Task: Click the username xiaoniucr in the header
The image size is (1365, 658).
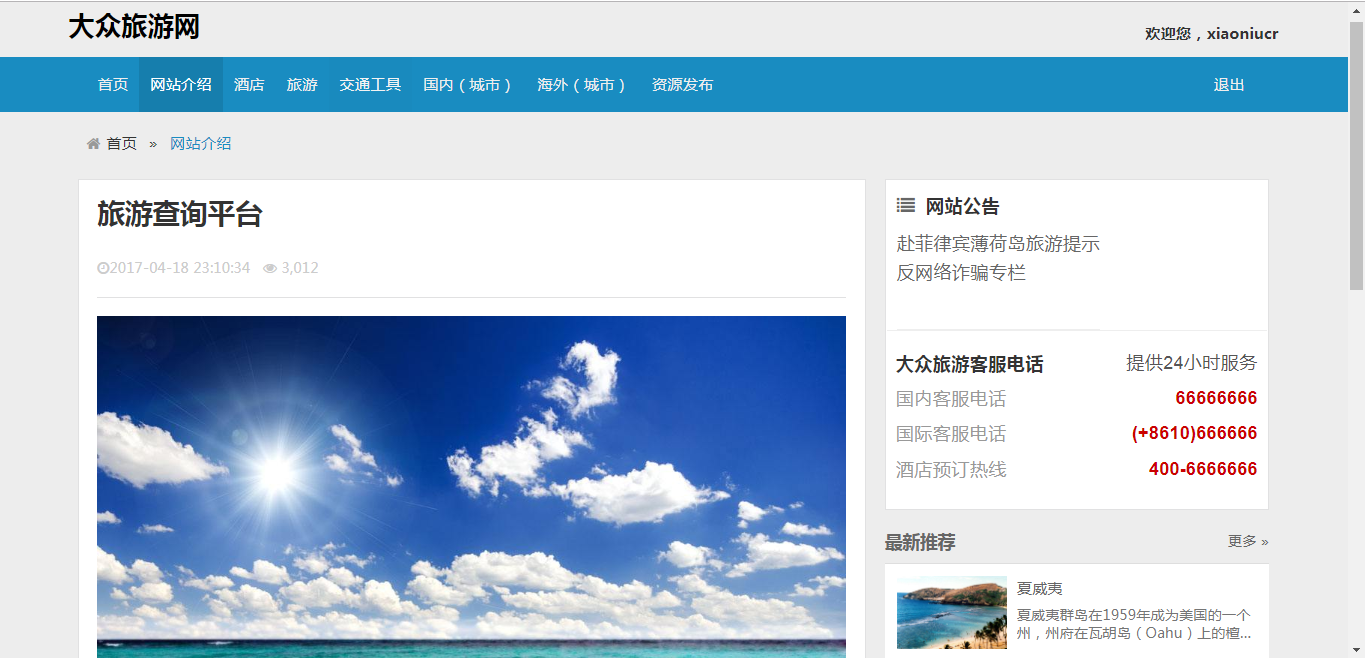Action: (x=1243, y=34)
